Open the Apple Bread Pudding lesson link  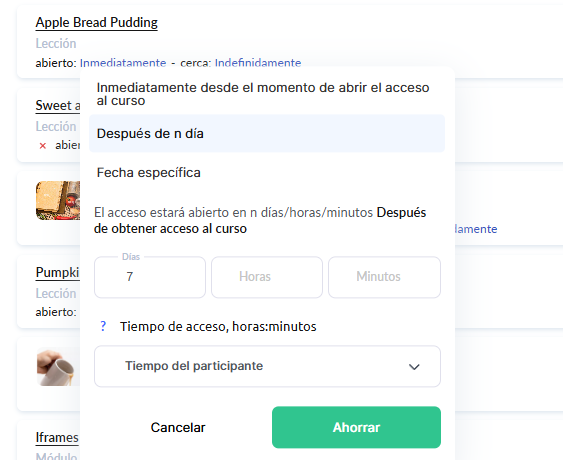[97, 23]
